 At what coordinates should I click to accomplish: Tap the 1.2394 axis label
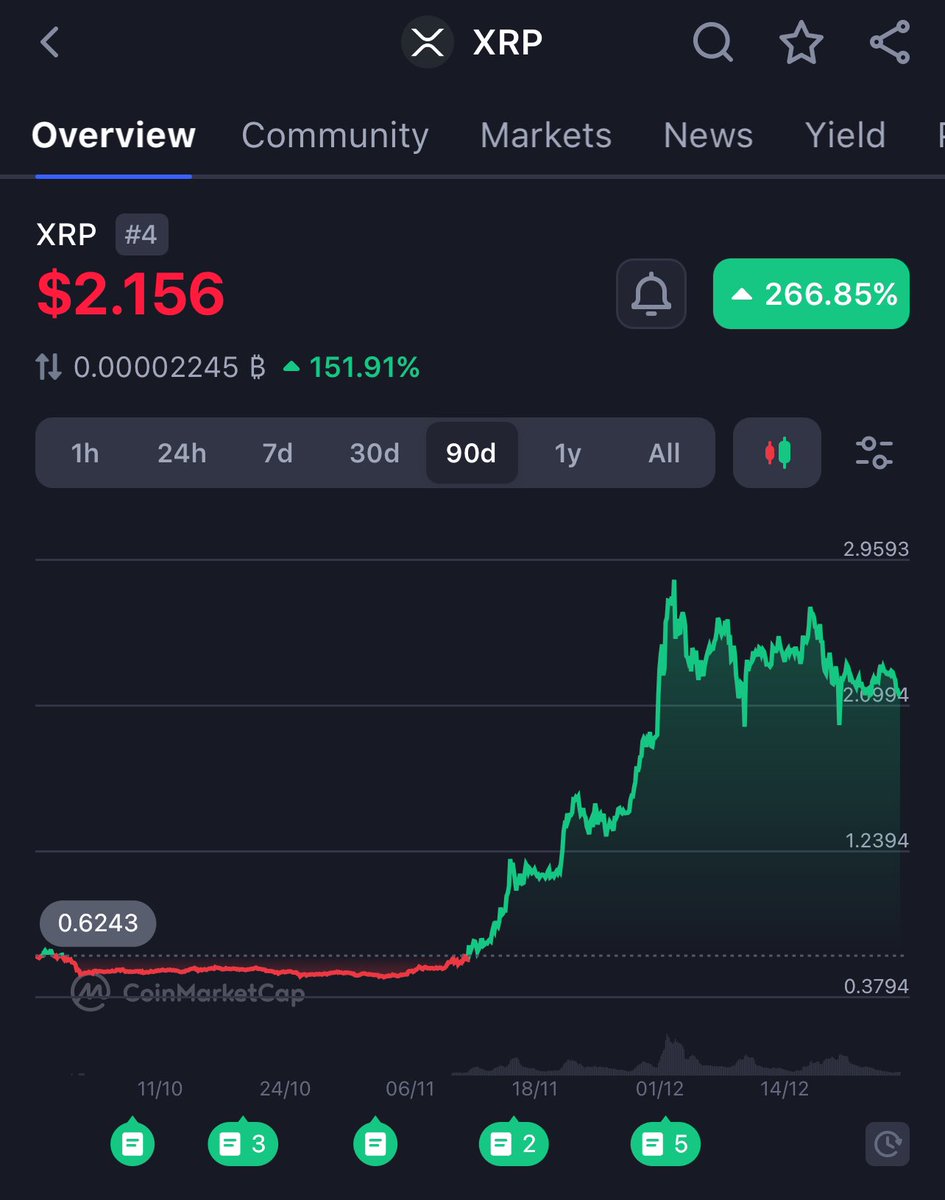876,840
